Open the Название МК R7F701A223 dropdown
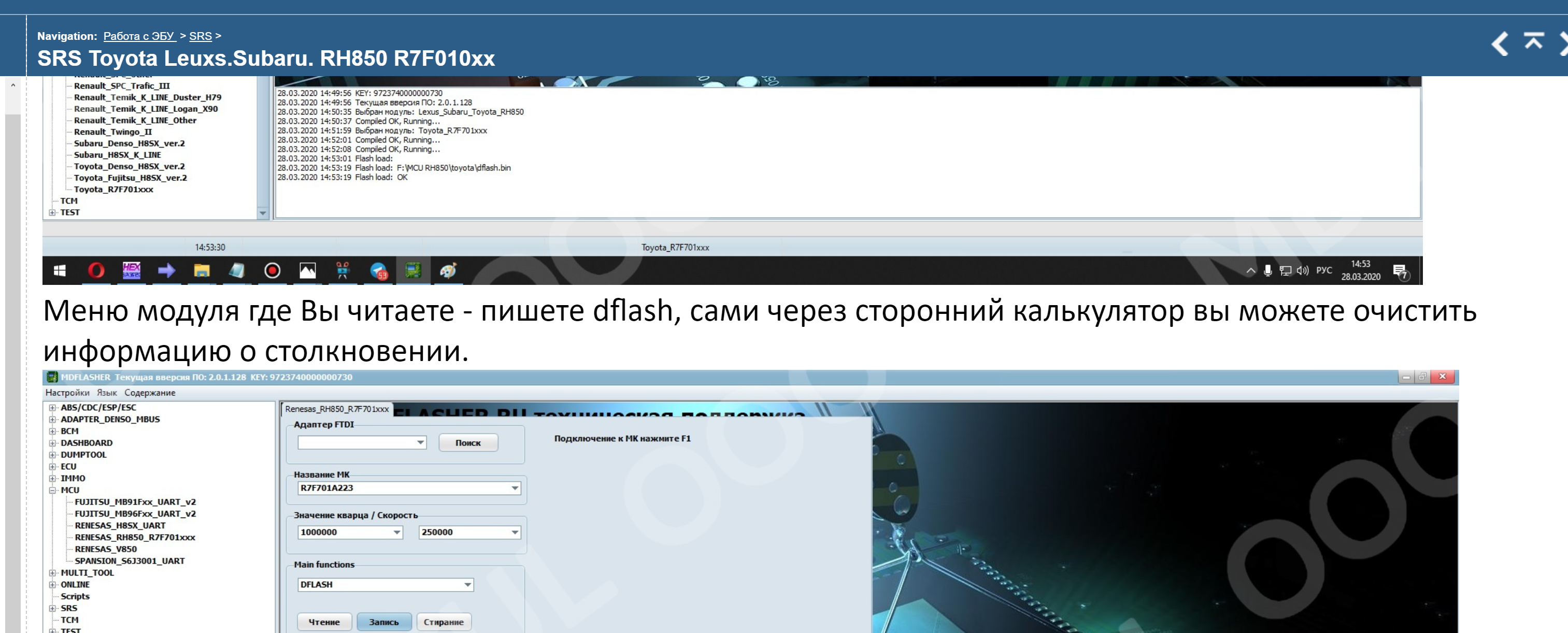The height and width of the screenshot is (633, 1568). (515, 488)
